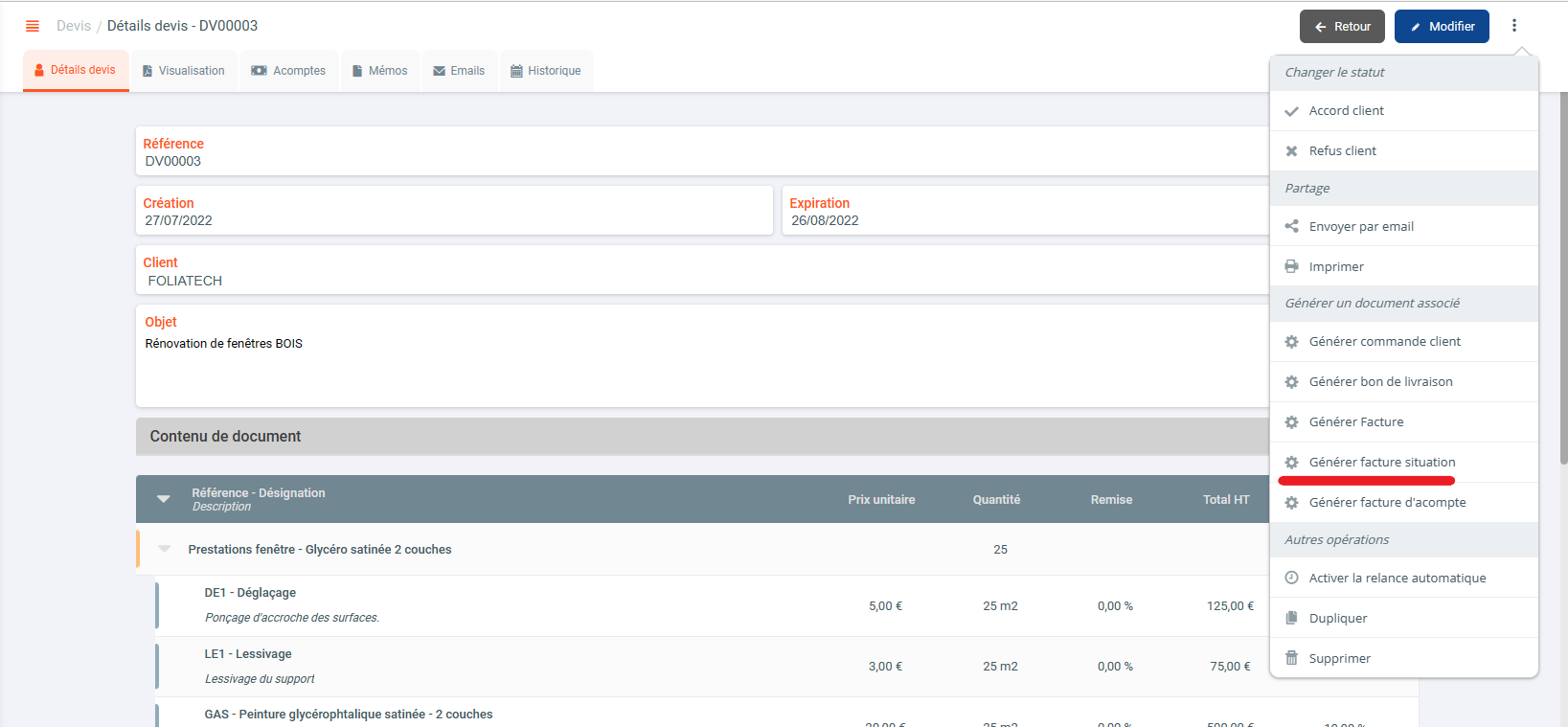The image size is (1568, 727).
Task: Click the checkmark icon for Accord client
Action: click(1291, 111)
